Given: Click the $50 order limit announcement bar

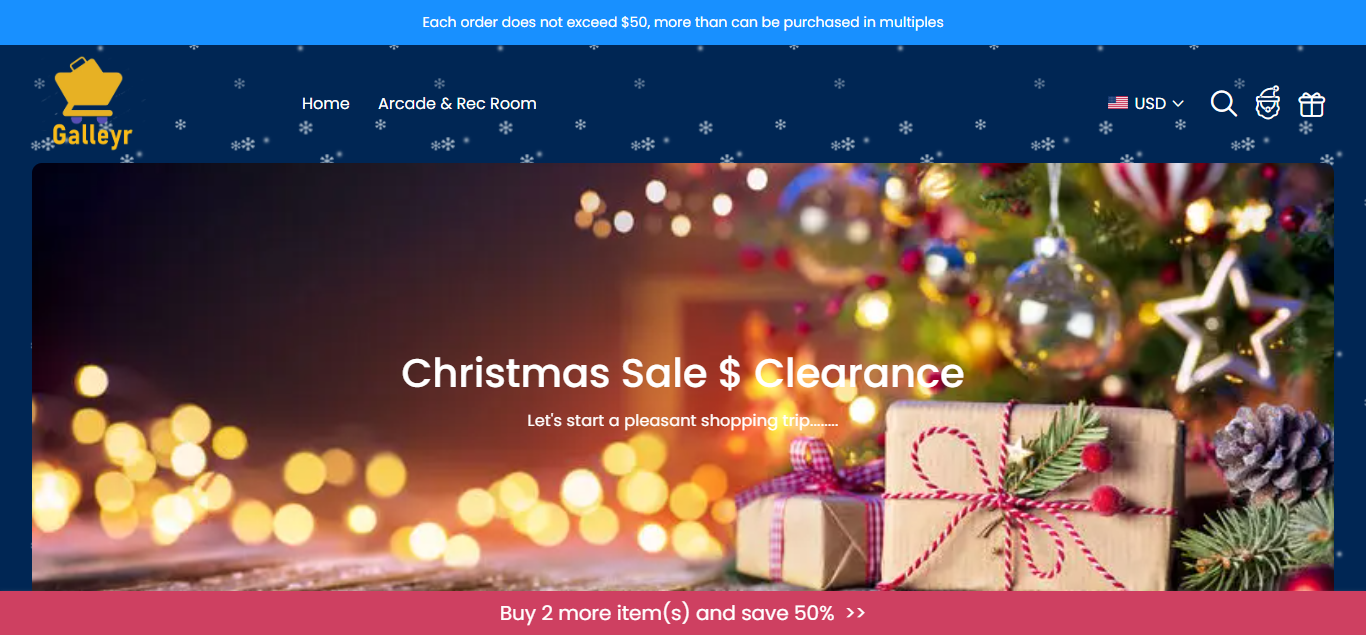Looking at the screenshot, I should (x=683, y=22).
